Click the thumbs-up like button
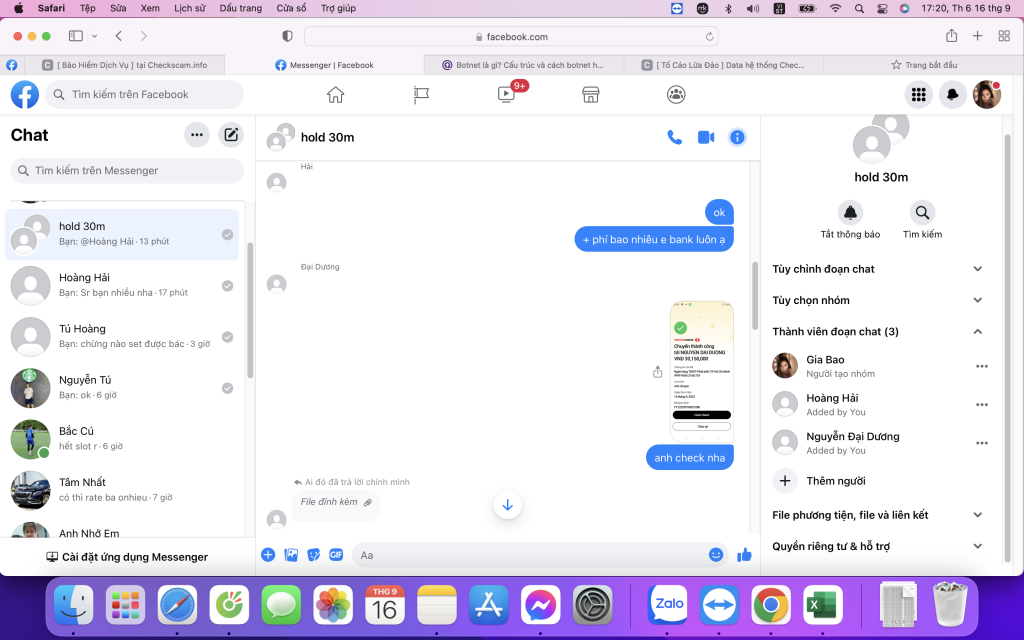The image size is (1024, 640). tap(744, 555)
